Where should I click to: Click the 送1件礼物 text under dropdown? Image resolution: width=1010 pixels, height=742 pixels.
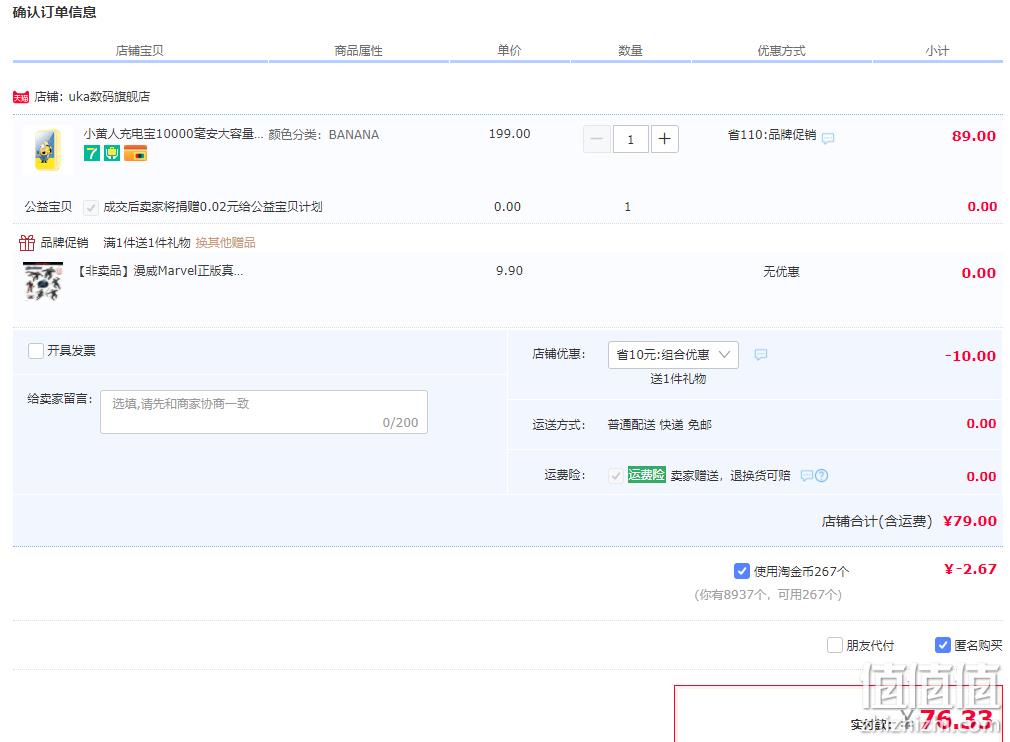tap(678, 379)
